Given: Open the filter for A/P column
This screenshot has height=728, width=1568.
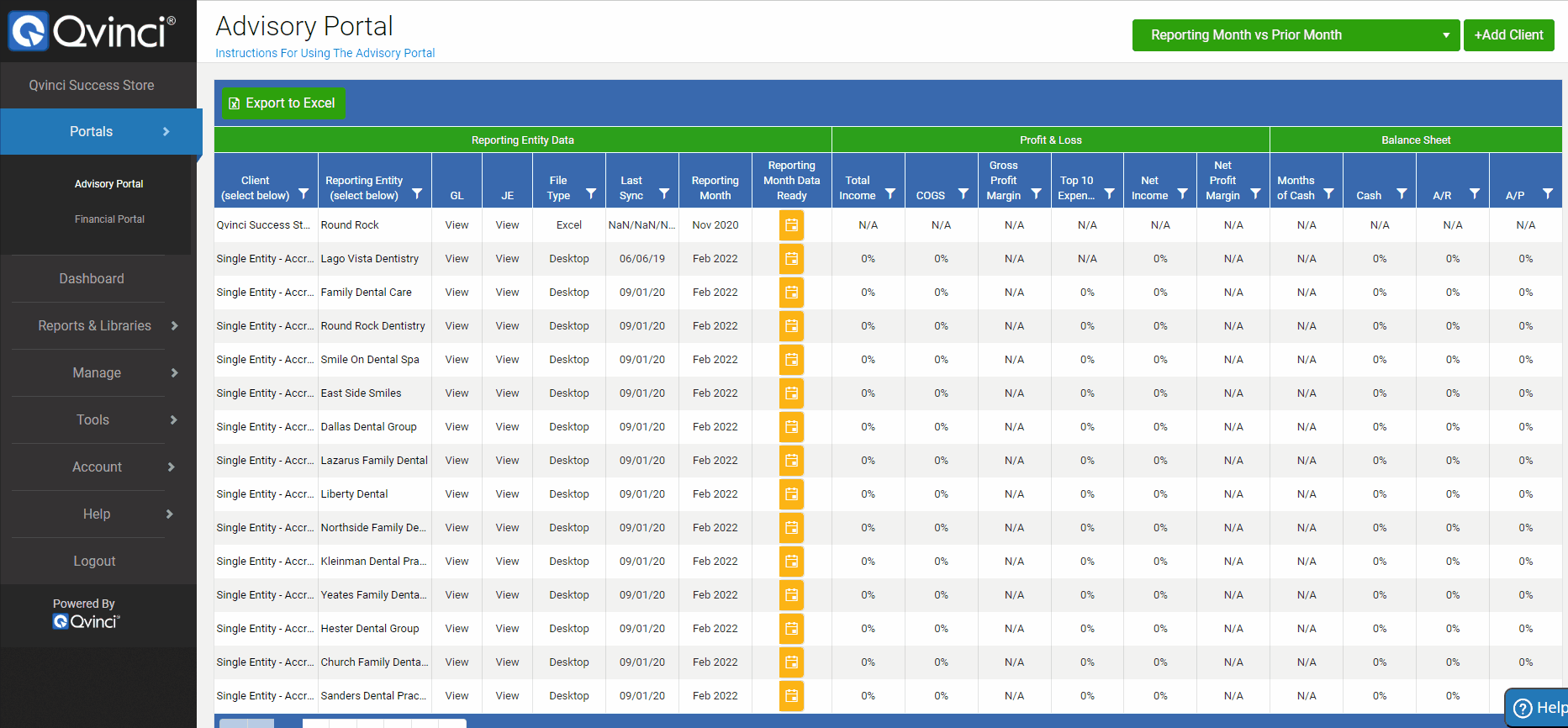Looking at the screenshot, I should [1549, 194].
